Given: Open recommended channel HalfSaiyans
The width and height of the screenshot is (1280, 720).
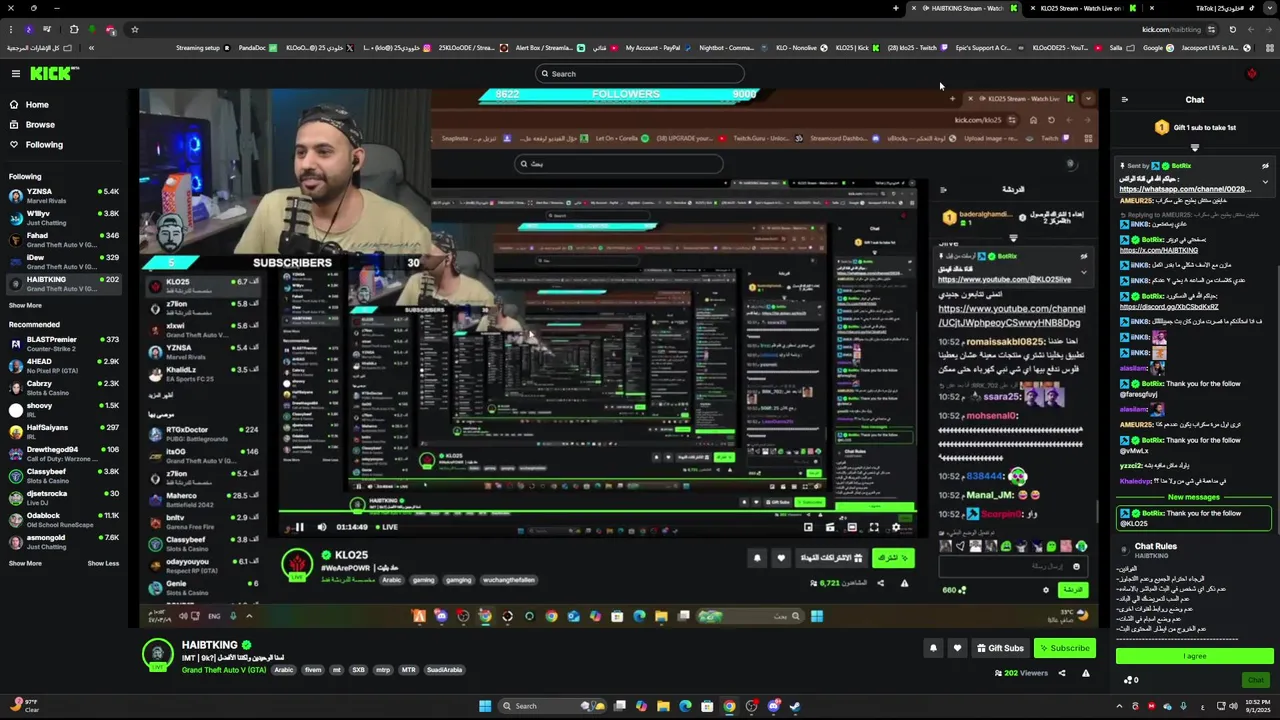Looking at the screenshot, I should 64,431.
